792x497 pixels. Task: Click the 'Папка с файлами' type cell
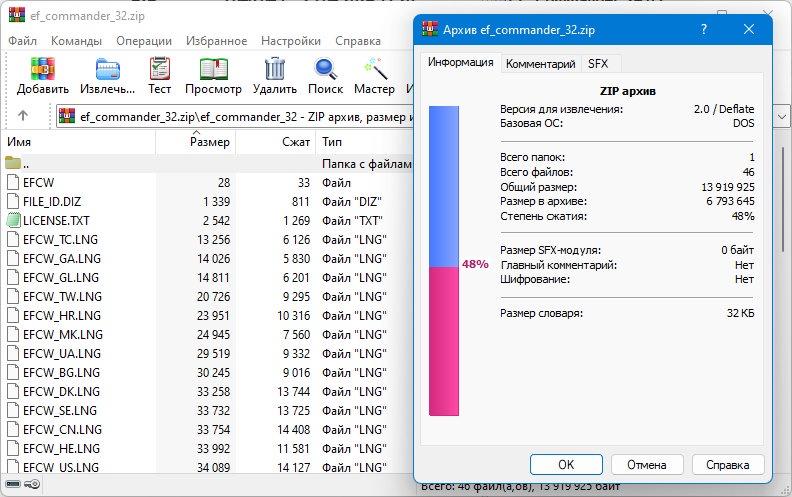[x=367, y=163]
